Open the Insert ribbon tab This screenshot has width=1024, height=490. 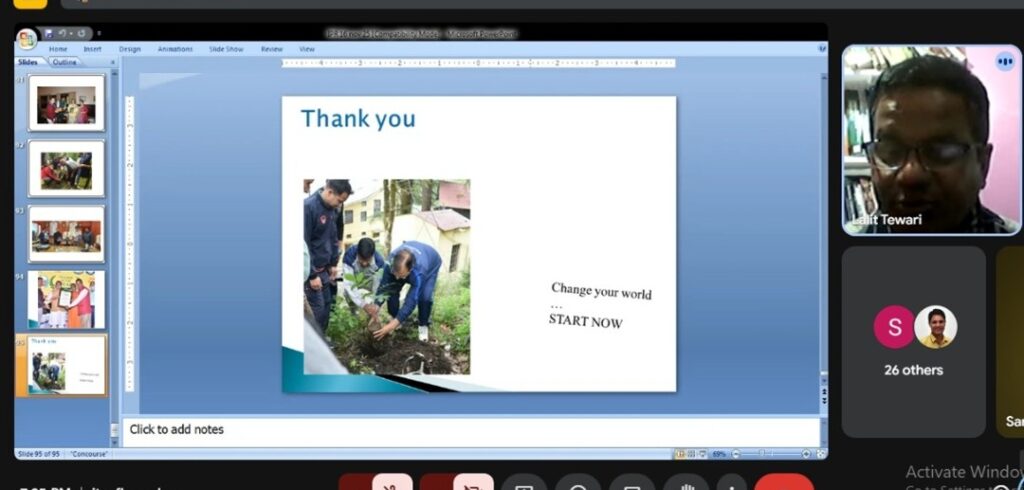tap(92, 49)
